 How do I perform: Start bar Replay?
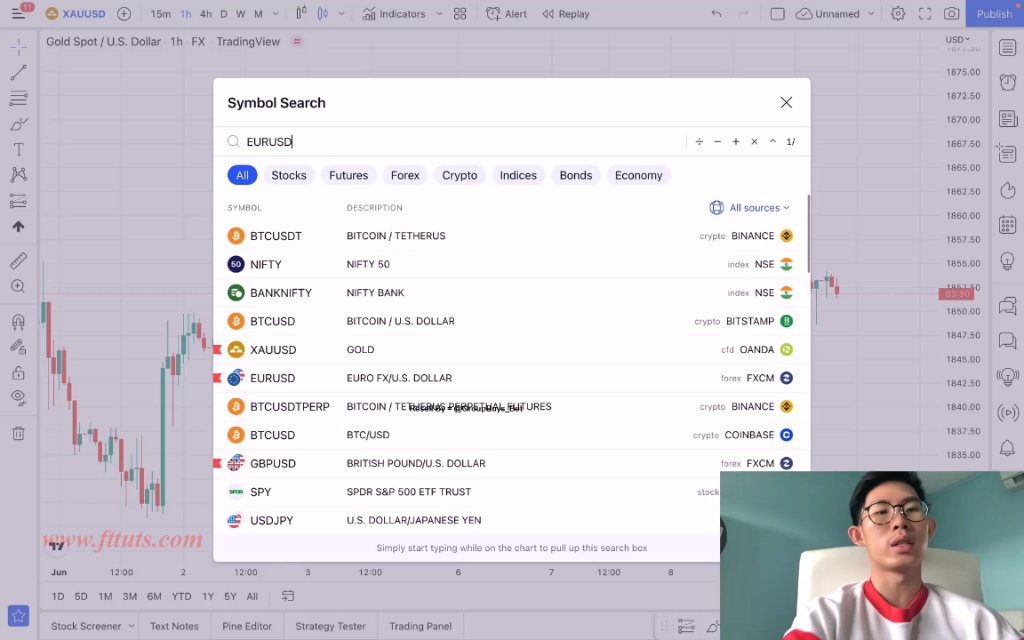566,14
